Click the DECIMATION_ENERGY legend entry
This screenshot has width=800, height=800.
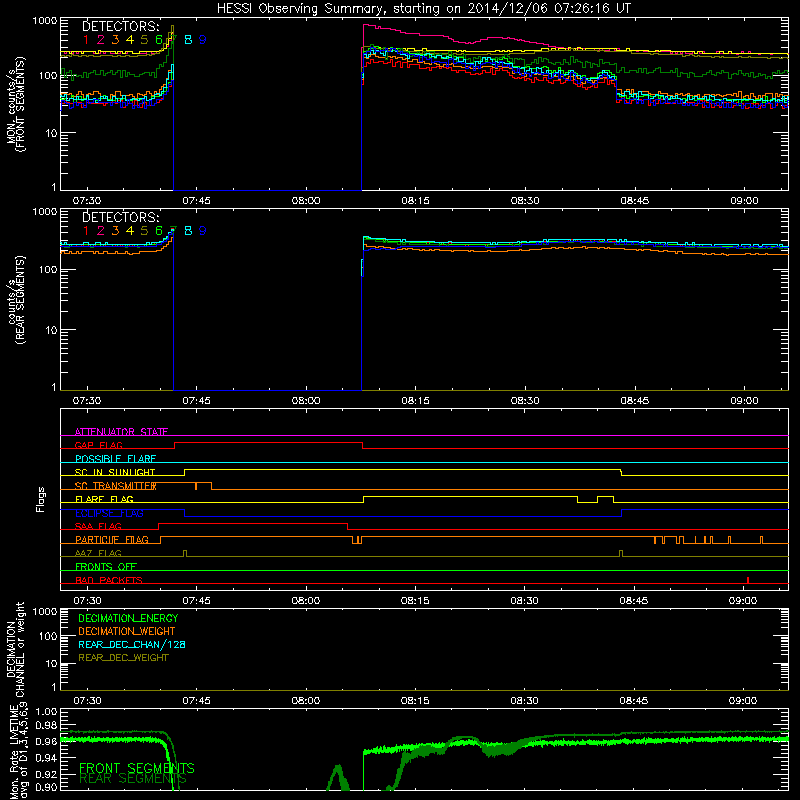128,618
